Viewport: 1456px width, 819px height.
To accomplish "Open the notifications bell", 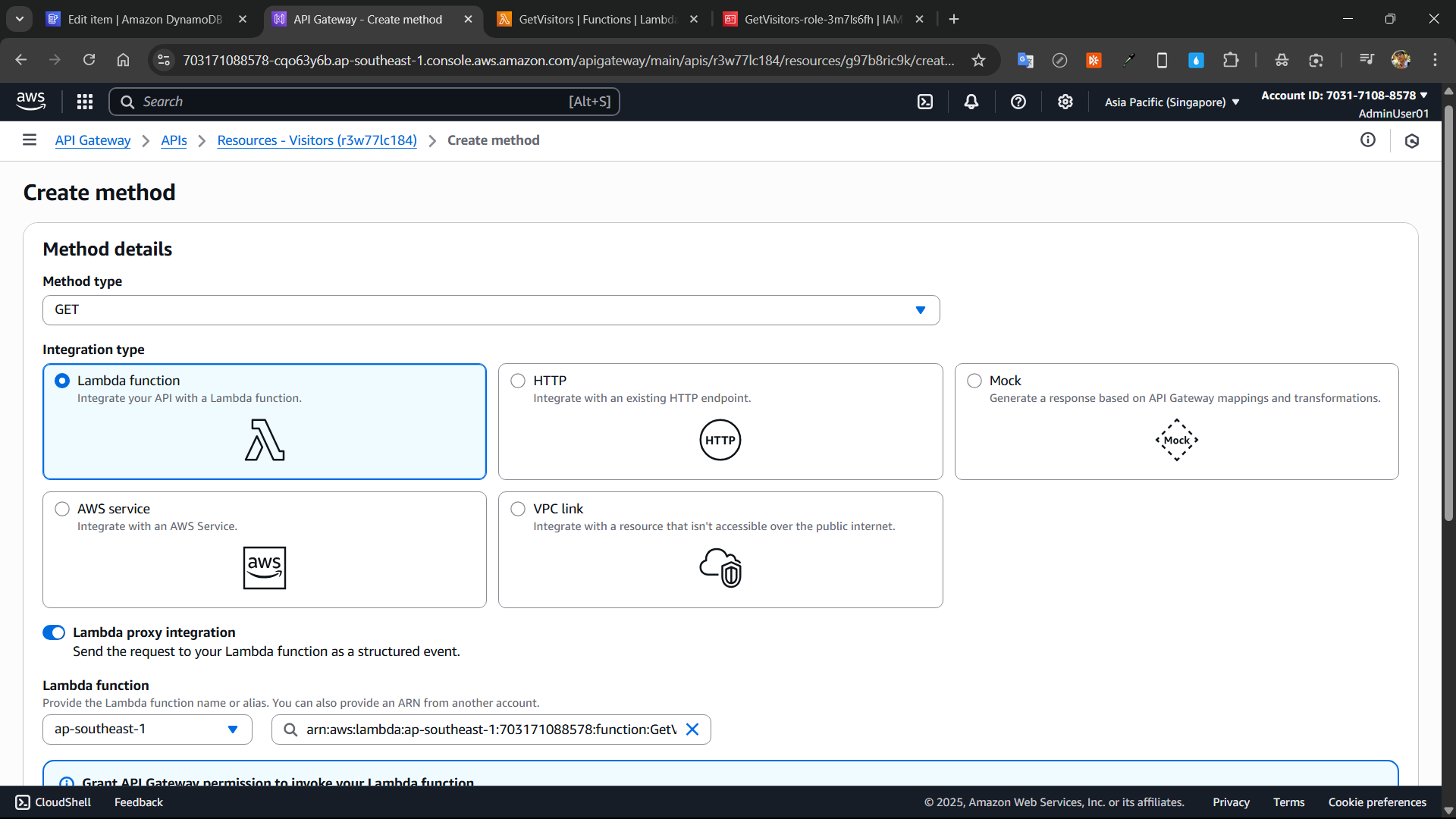I will (971, 102).
